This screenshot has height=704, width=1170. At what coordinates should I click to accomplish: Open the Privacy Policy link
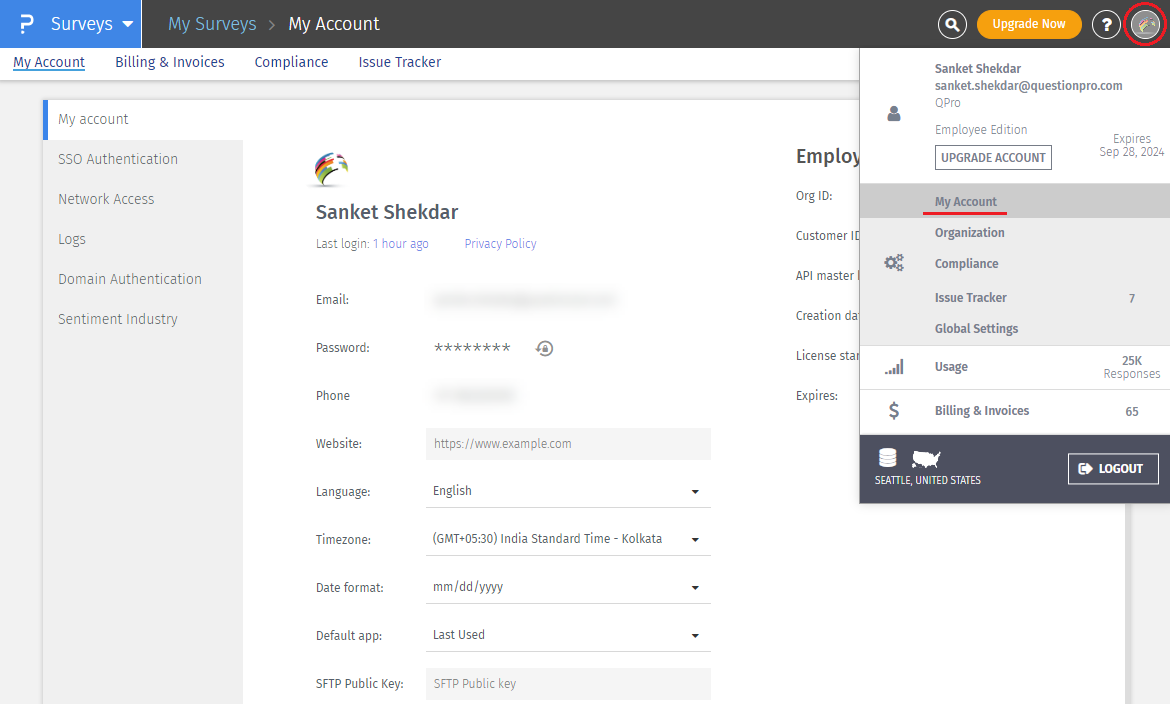(x=500, y=243)
